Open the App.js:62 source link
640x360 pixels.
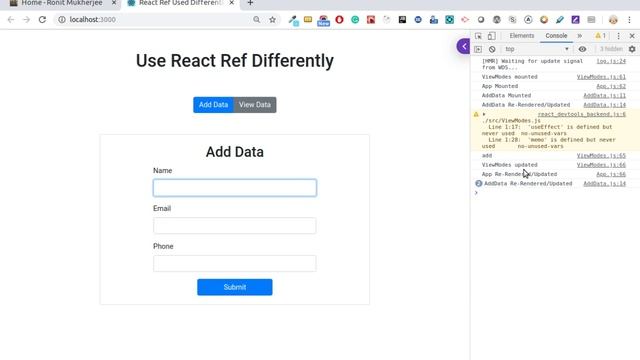[x=611, y=86]
